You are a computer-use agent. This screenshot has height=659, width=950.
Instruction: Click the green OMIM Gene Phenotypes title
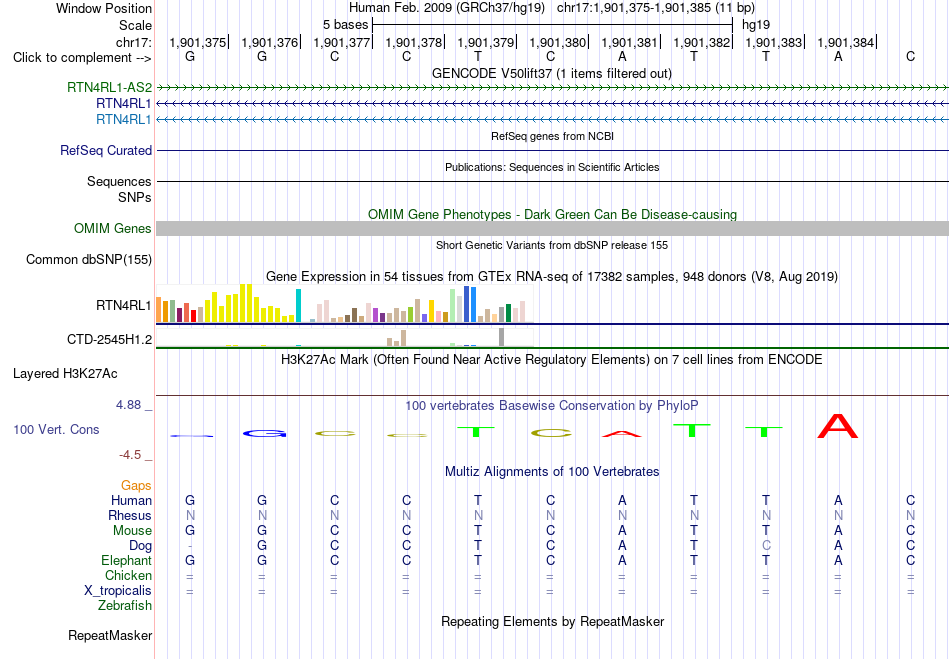coord(552,214)
